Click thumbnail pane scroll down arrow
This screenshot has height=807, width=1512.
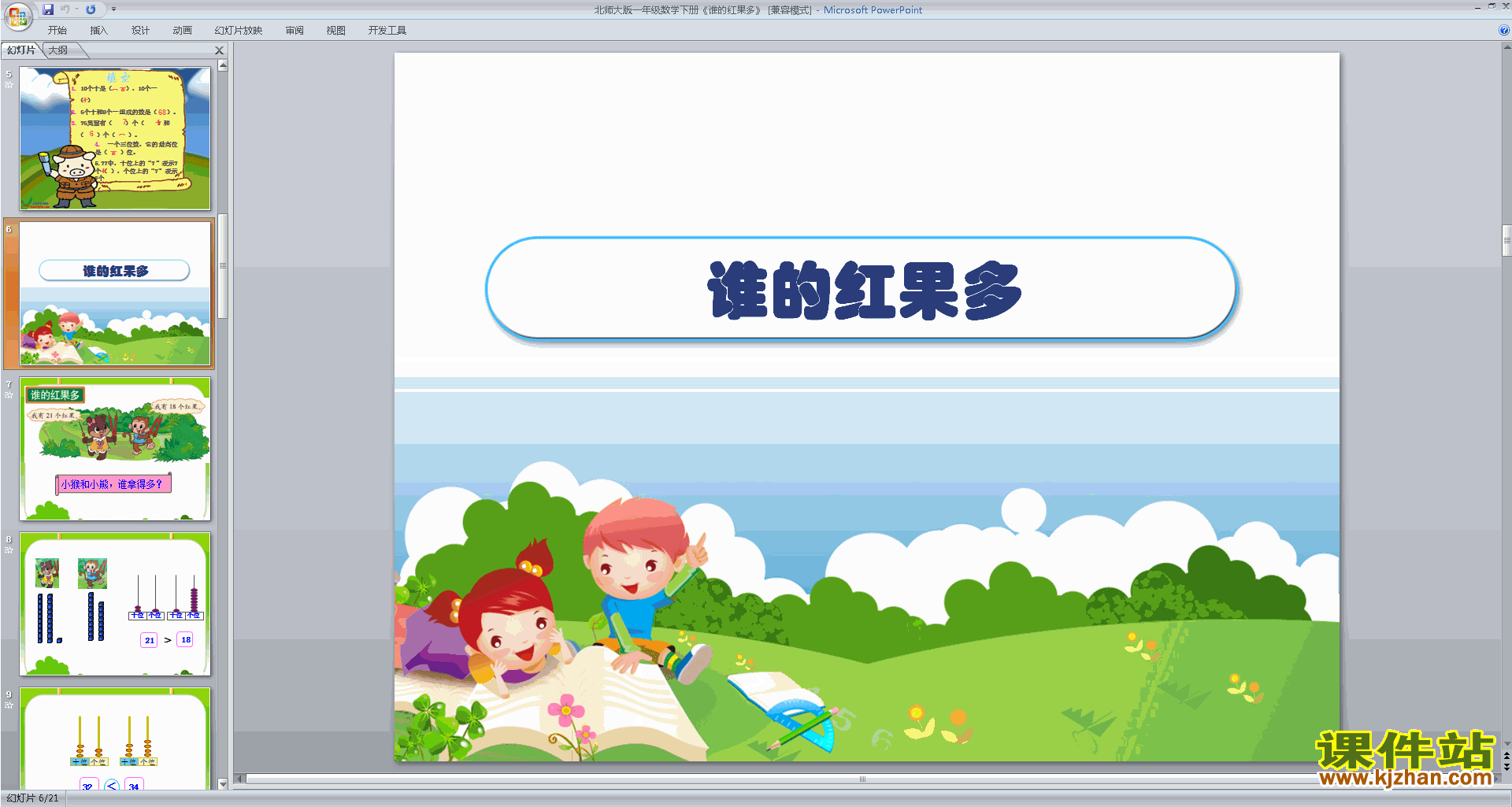click(223, 783)
